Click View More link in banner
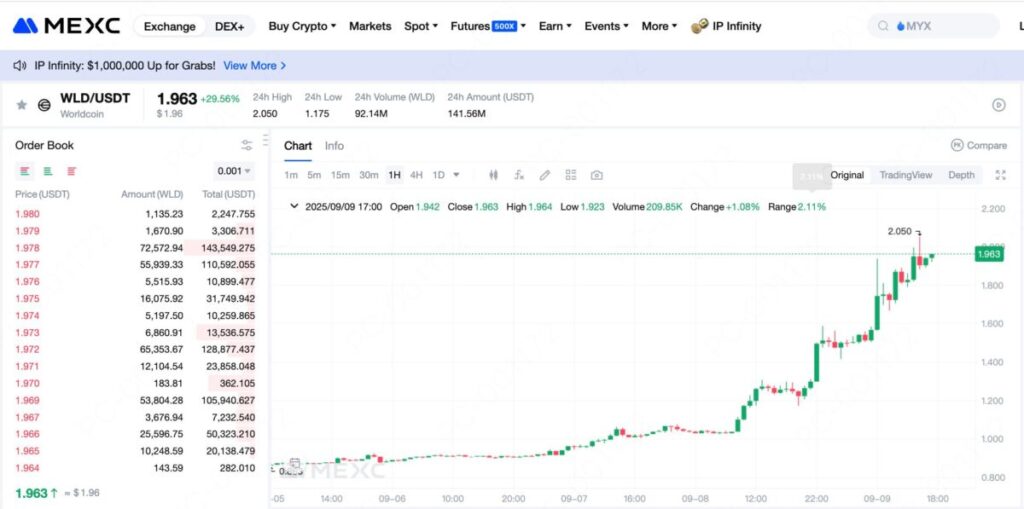The width and height of the screenshot is (1024, 509). (x=255, y=65)
